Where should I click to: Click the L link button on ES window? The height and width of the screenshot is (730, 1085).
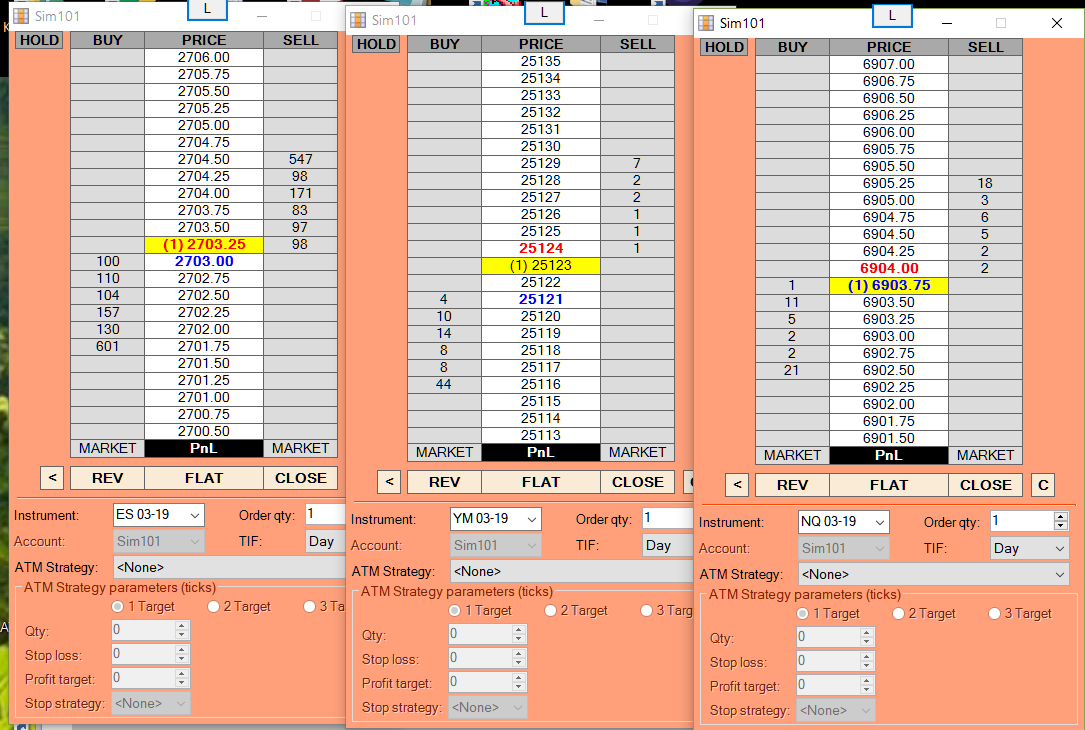click(207, 10)
